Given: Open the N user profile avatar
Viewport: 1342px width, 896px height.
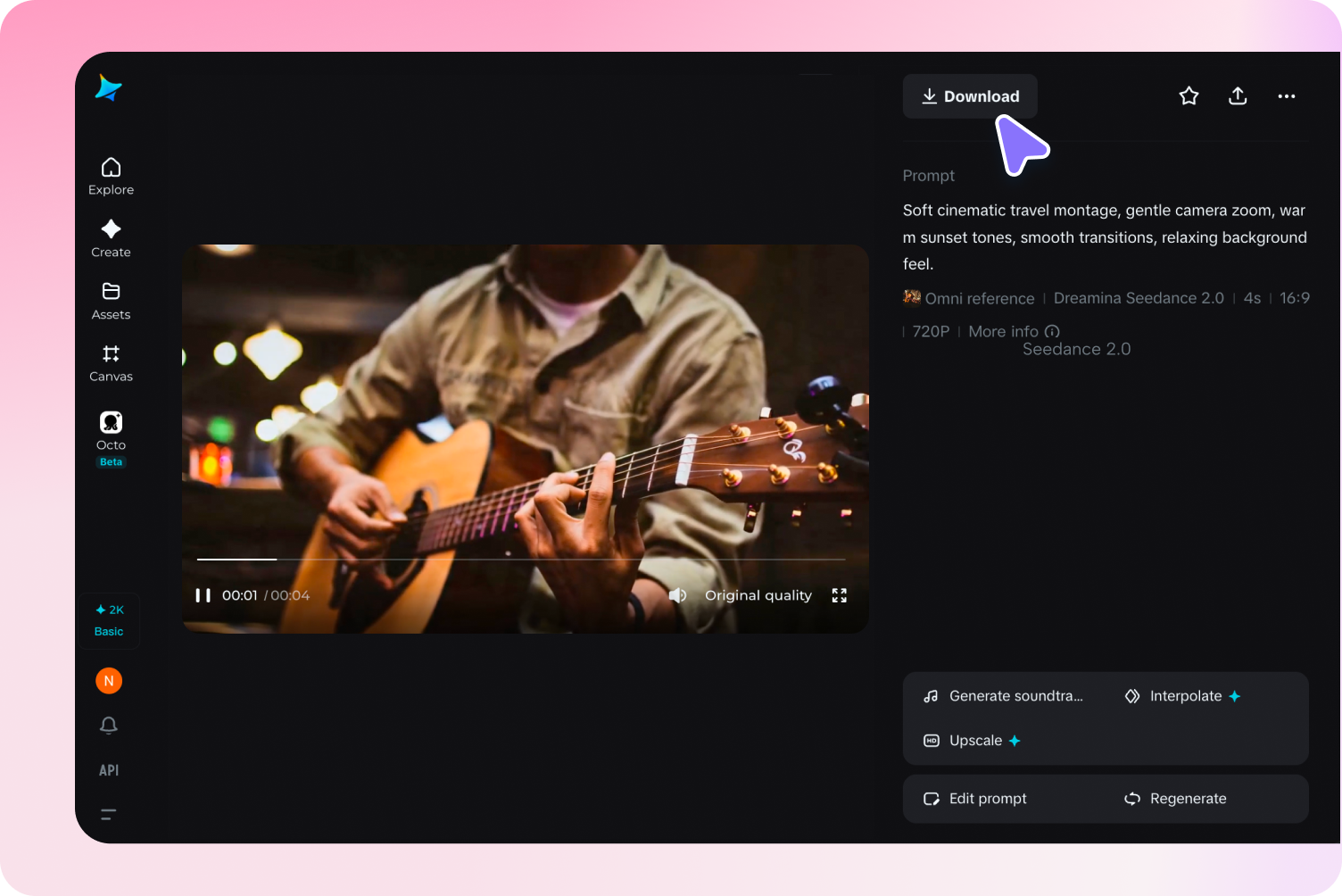Looking at the screenshot, I should pyautogui.click(x=109, y=681).
